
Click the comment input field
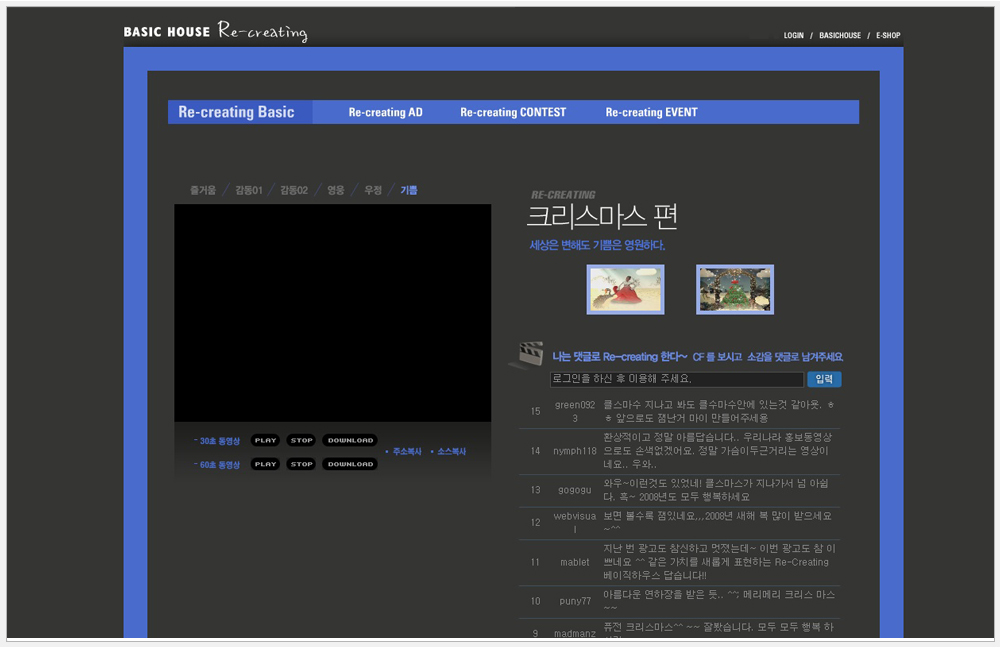coord(676,380)
